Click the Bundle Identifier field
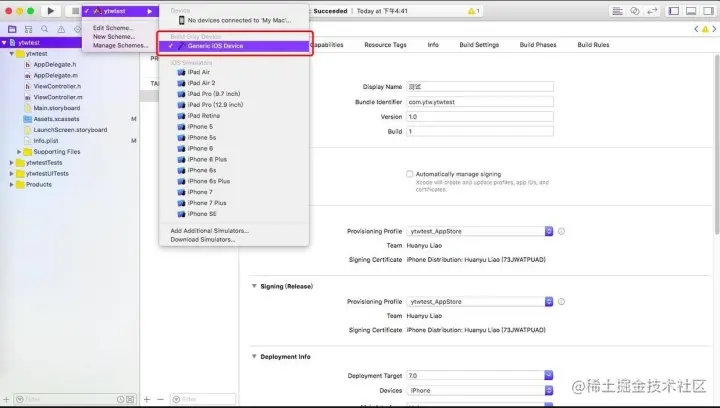Viewport: 720px width, 408px height. click(480, 102)
